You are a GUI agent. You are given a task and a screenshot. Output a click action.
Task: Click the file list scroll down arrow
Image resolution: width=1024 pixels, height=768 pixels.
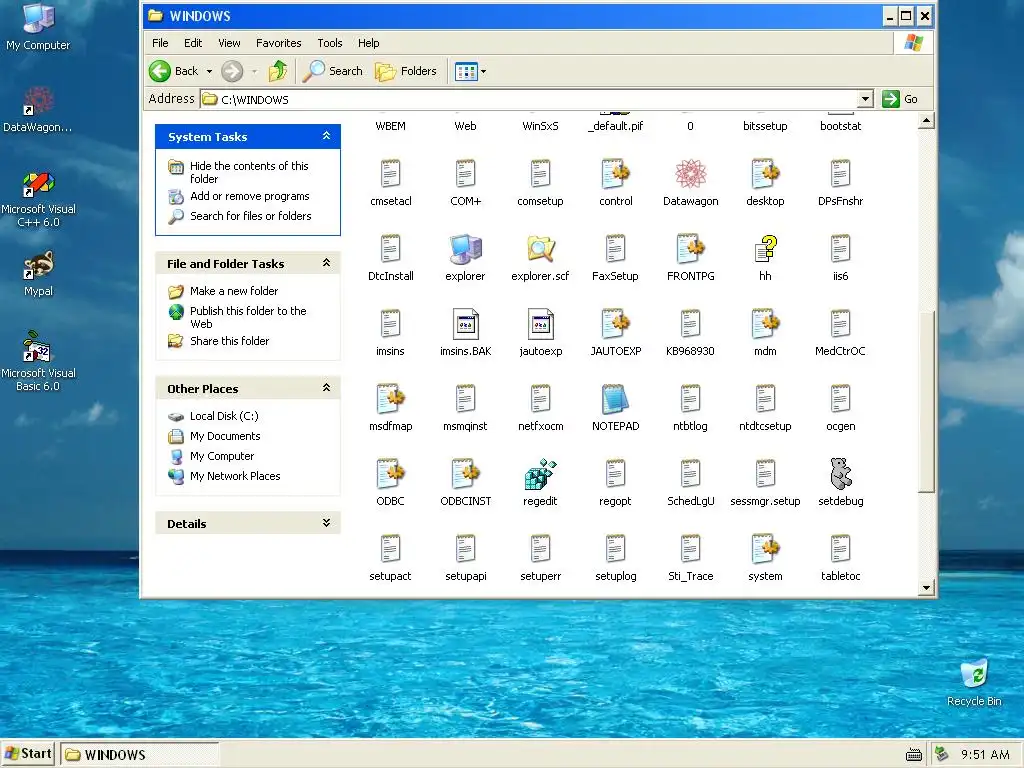click(x=926, y=588)
